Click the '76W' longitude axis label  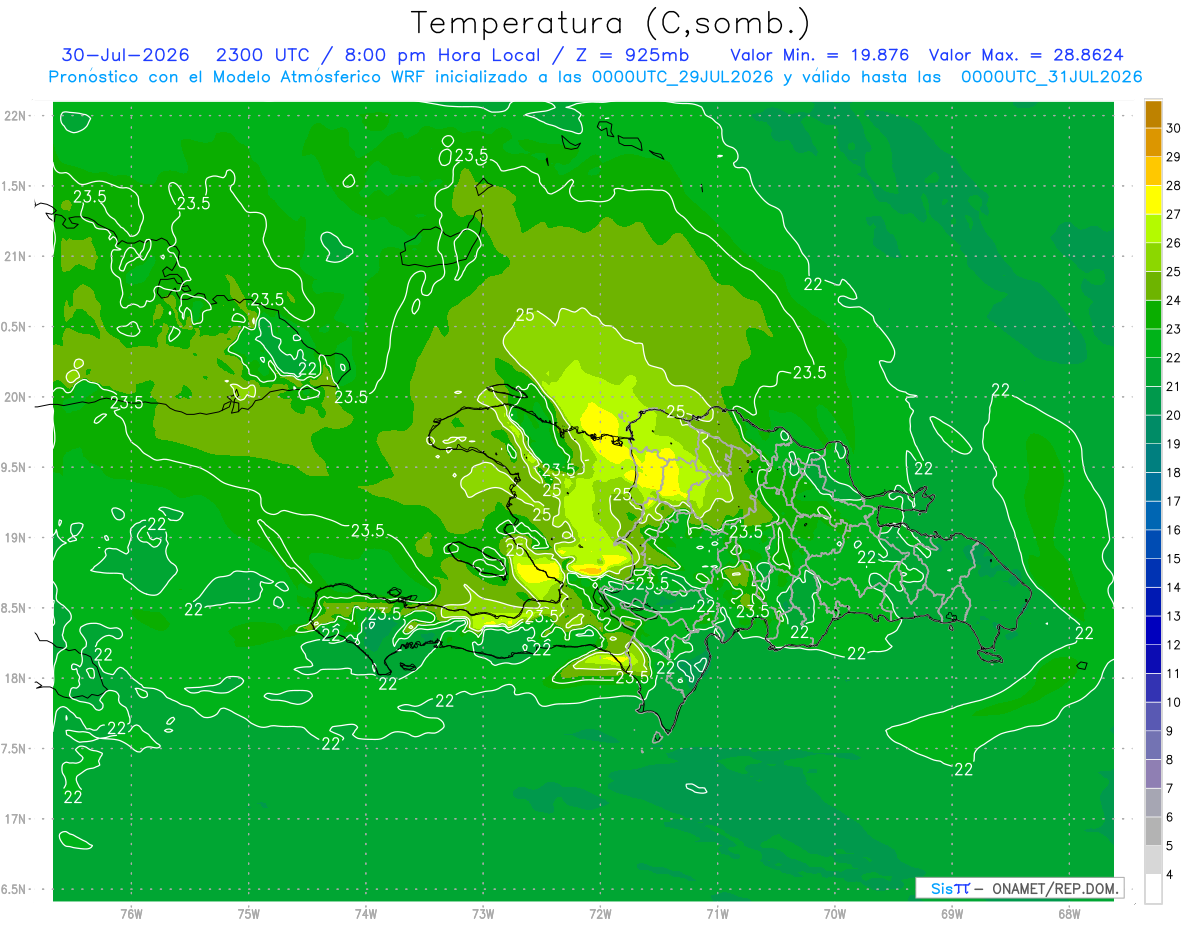click(131, 914)
